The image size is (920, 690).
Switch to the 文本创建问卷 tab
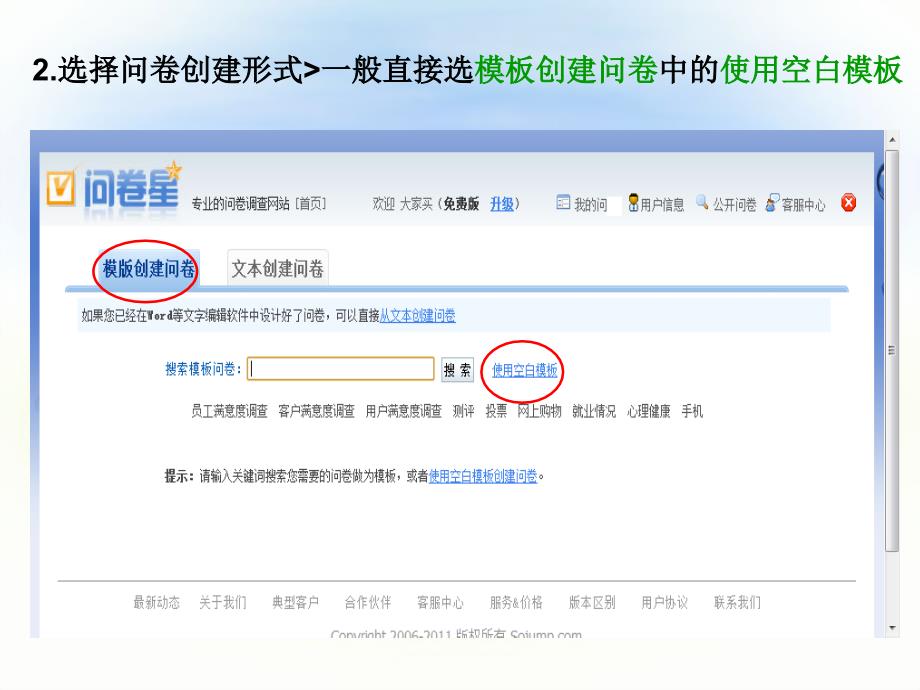278,269
